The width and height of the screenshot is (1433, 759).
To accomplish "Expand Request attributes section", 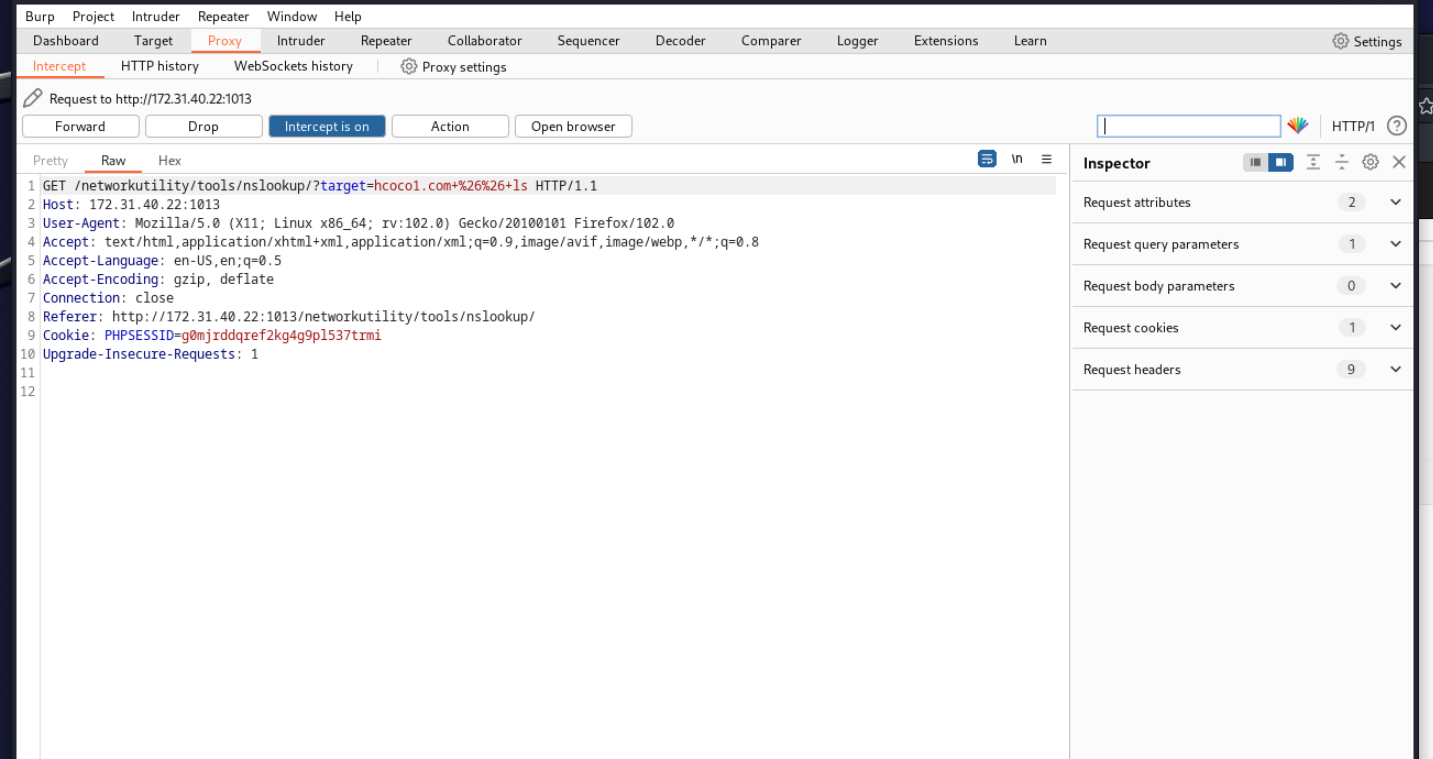I will 1243,202.
